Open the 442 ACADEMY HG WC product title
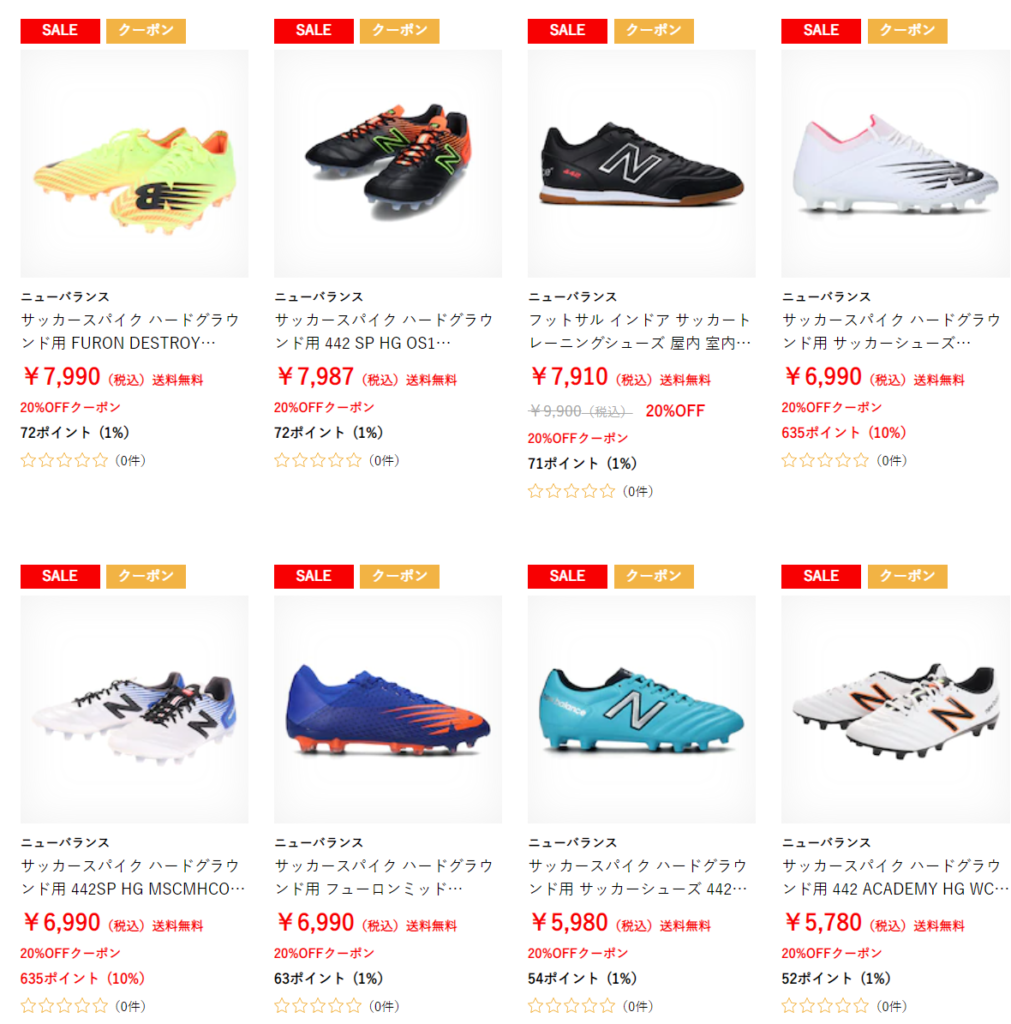The height and width of the screenshot is (1024, 1011). 895,877
